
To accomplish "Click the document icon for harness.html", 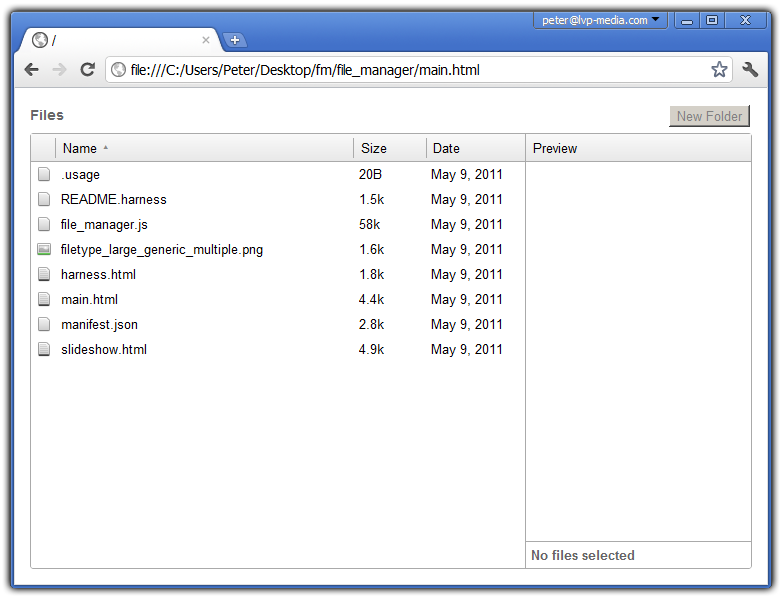I will [44, 274].
